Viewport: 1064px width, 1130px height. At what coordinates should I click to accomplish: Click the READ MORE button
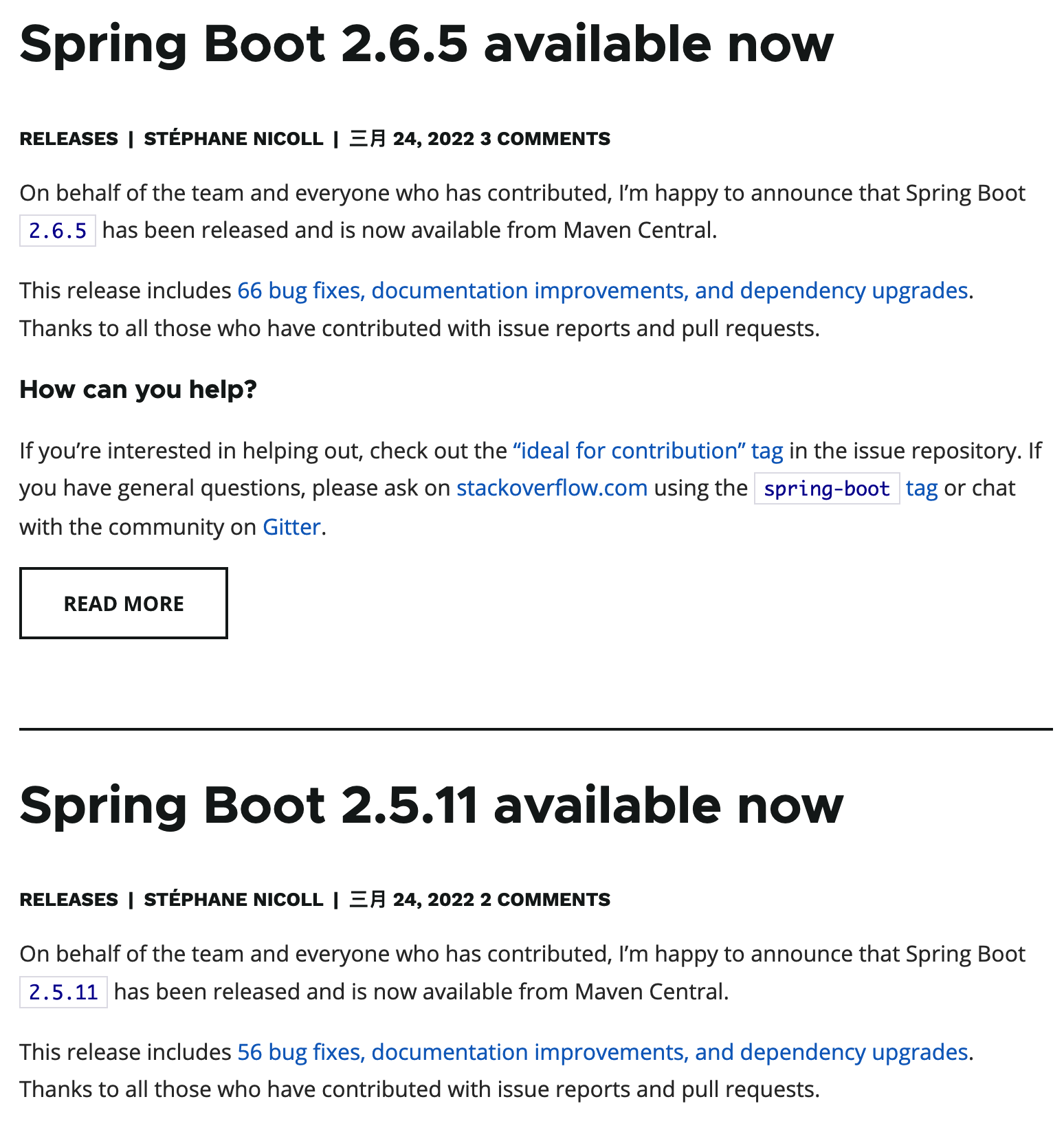point(124,603)
